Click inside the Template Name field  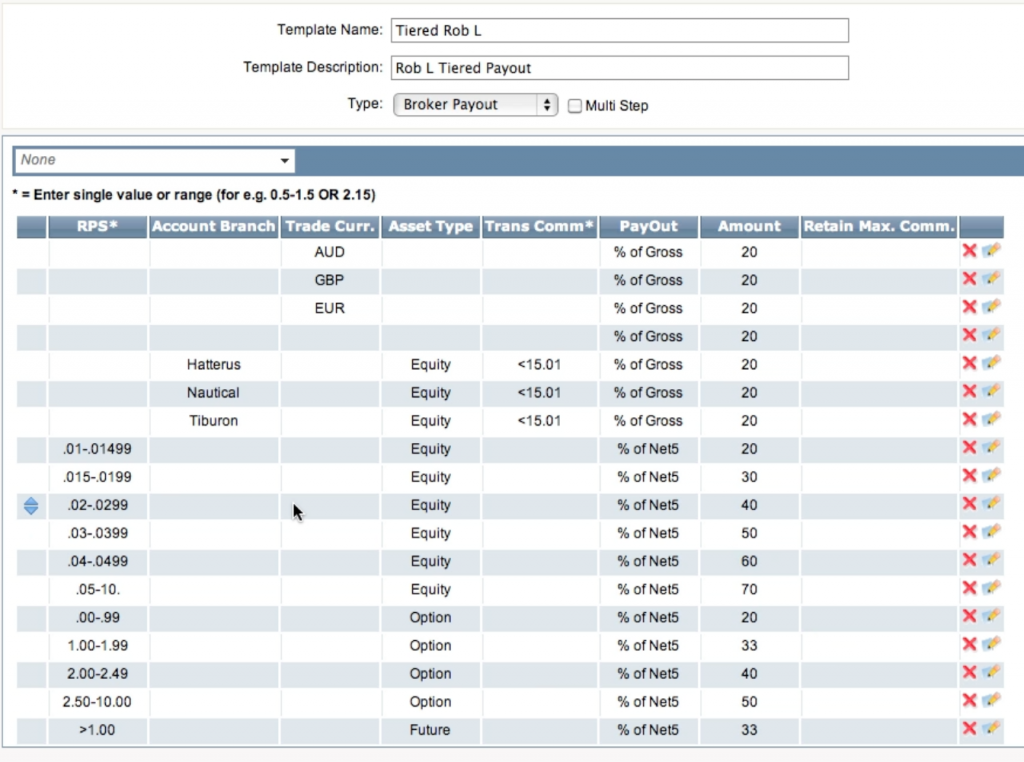click(618, 30)
